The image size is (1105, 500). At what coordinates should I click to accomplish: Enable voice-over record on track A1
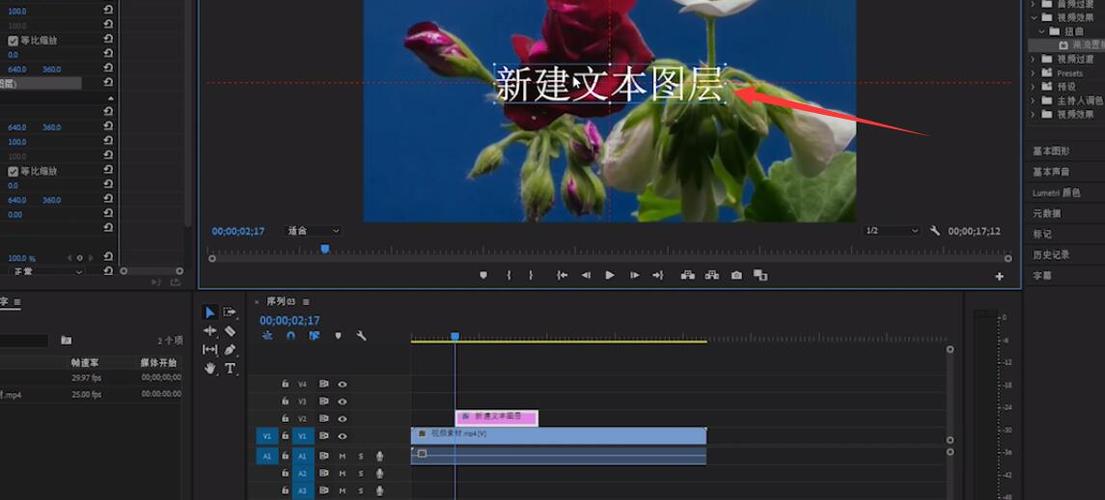pos(380,456)
